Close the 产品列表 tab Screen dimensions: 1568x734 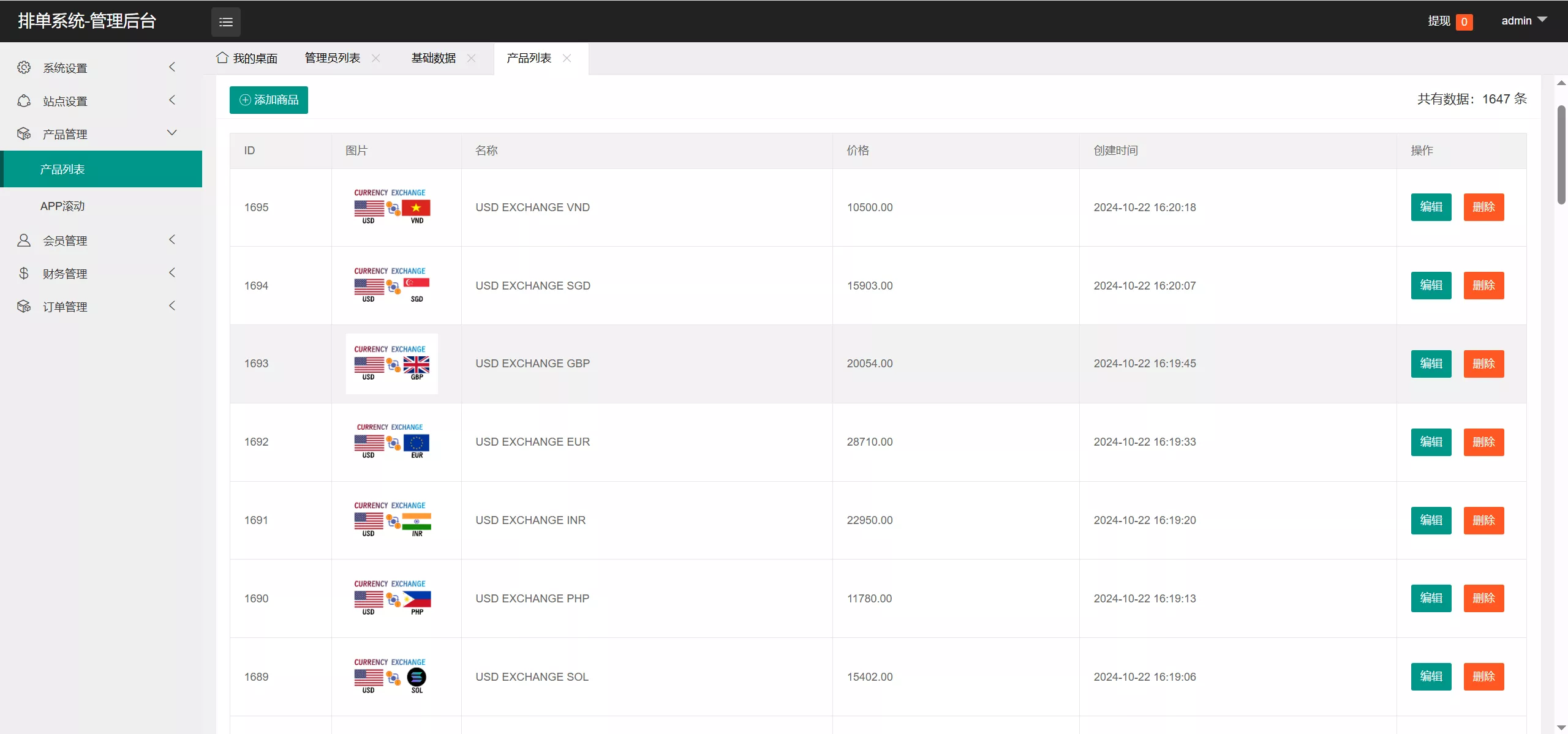[567, 58]
